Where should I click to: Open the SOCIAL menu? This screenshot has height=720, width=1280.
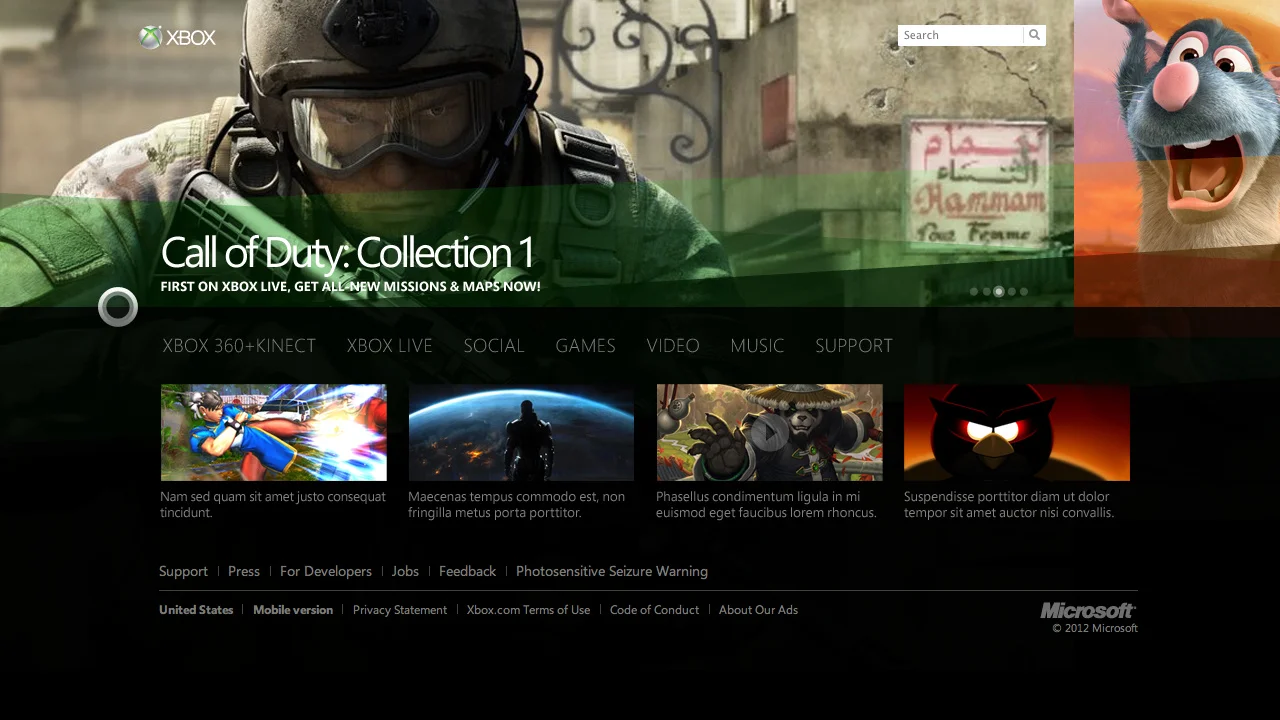click(x=494, y=346)
